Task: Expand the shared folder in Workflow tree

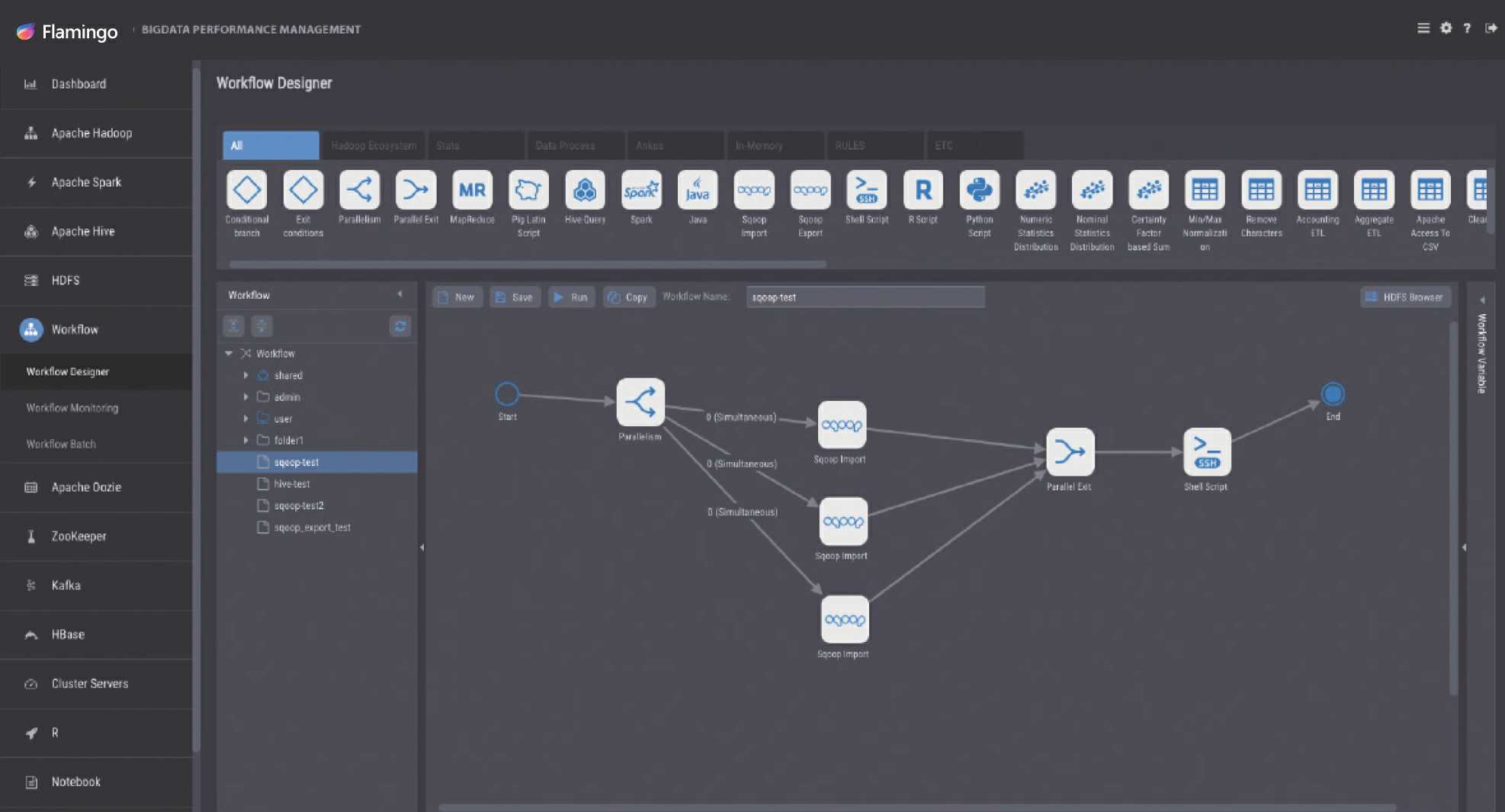Action: (x=245, y=375)
